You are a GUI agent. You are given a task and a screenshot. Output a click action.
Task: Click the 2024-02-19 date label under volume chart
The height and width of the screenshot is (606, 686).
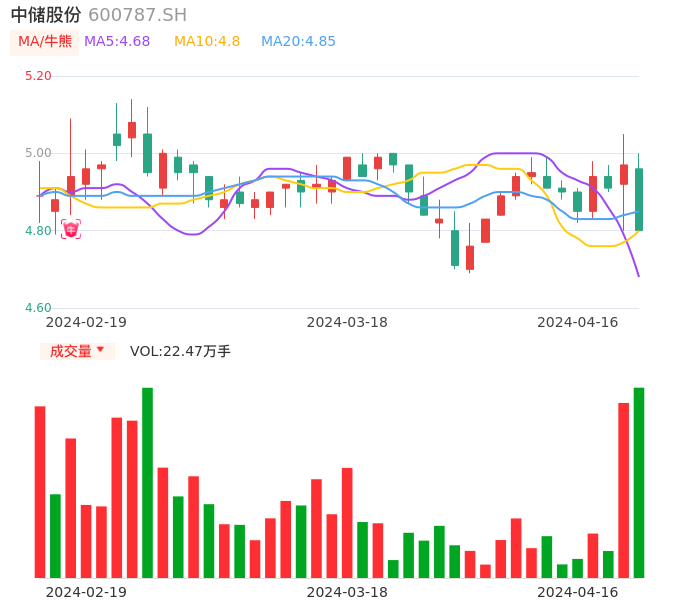point(86,592)
